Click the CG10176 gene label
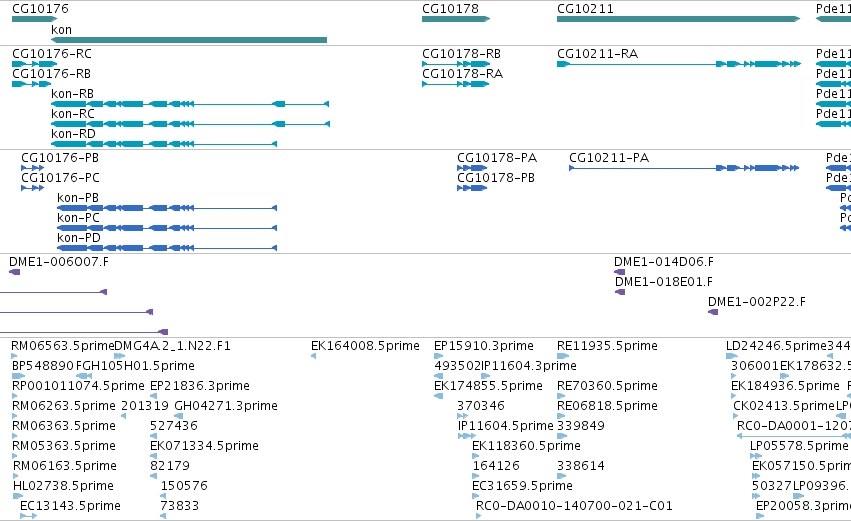 point(40,9)
